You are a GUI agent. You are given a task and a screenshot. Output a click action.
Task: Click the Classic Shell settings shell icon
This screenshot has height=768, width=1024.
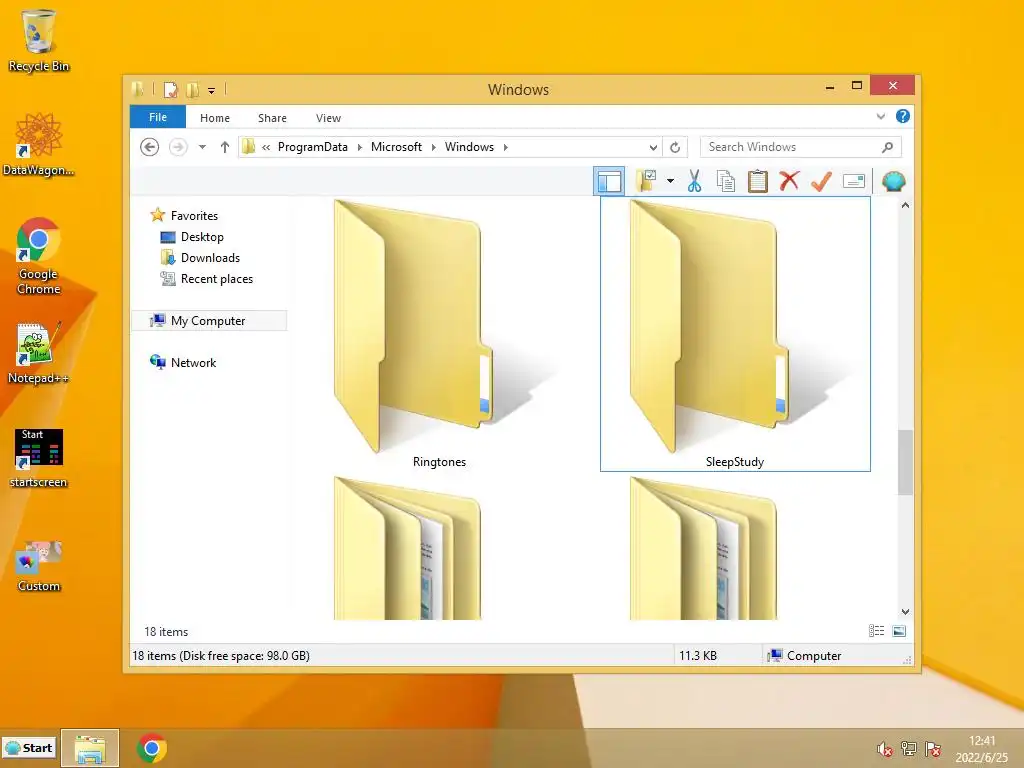[x=893, y=181]
